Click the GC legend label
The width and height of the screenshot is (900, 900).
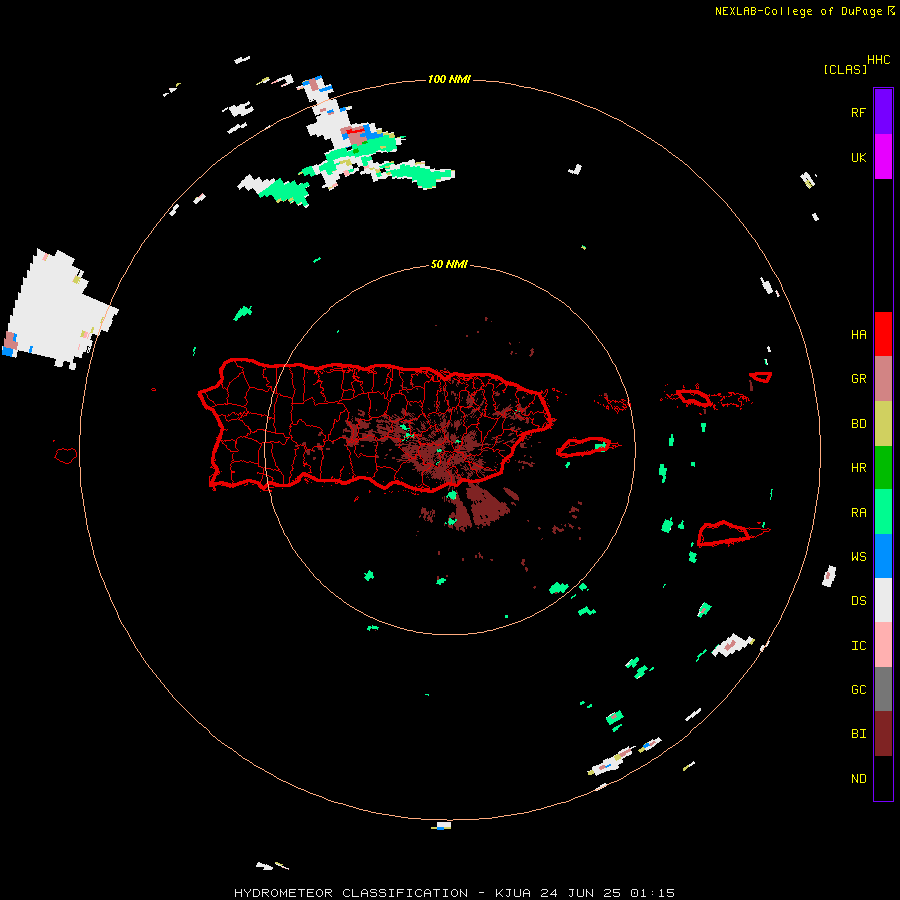[x=858, y=690]
